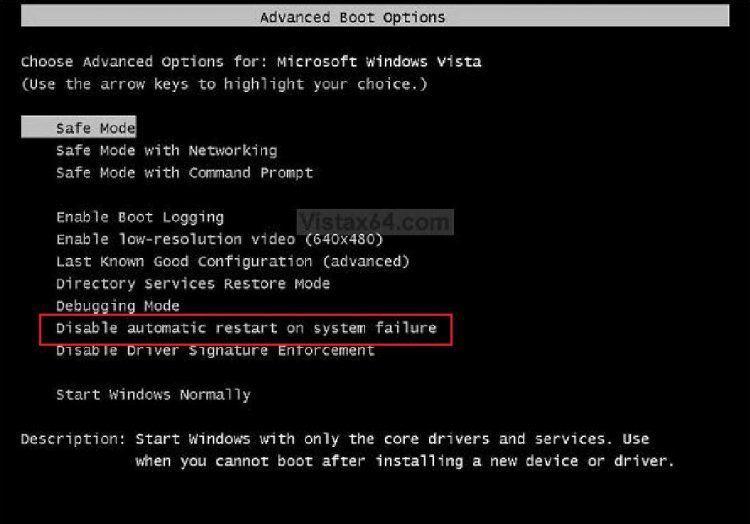Click Disable automatic restart on system failure
Image resolution: width=750 pixels, height=524 pixels.
click(246, 328)
